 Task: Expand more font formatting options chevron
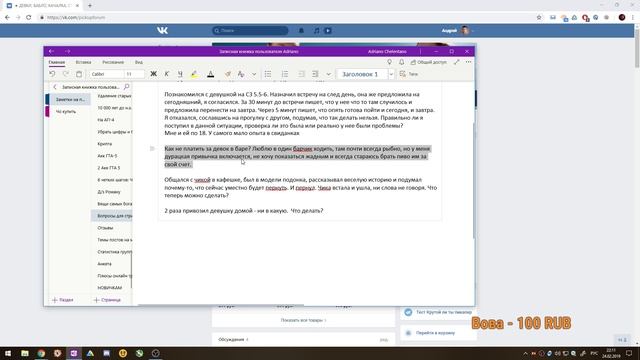pos(254,74)
